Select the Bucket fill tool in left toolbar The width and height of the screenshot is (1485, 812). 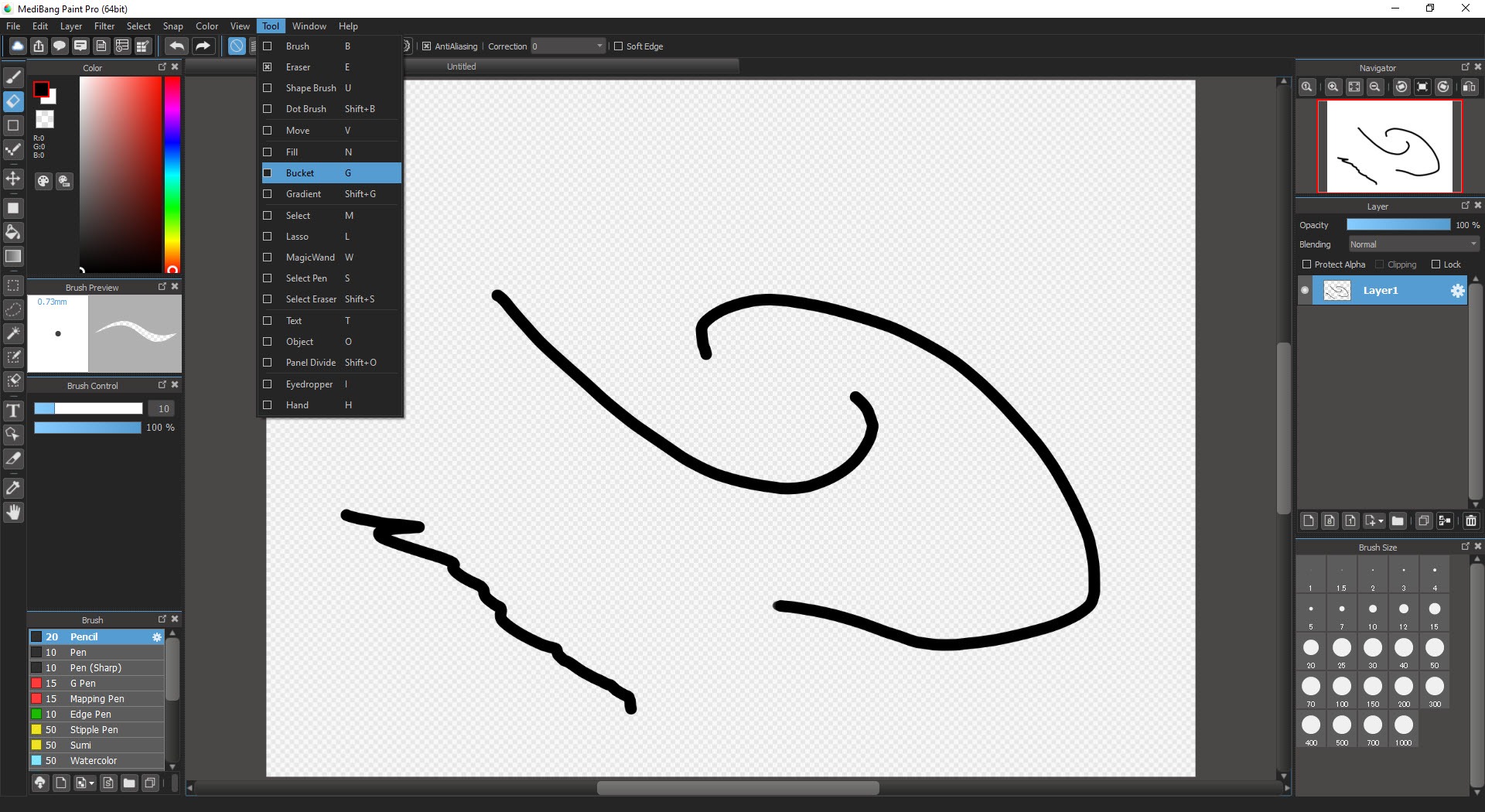click(x=13, y=232)
